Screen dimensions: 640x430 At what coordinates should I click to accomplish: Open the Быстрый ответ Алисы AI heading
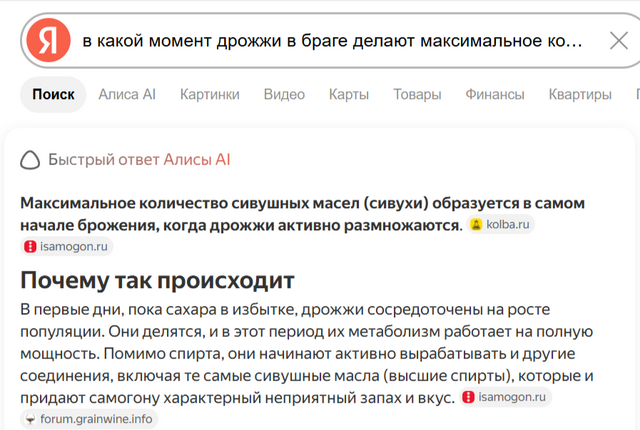click(x=139, y=160)
